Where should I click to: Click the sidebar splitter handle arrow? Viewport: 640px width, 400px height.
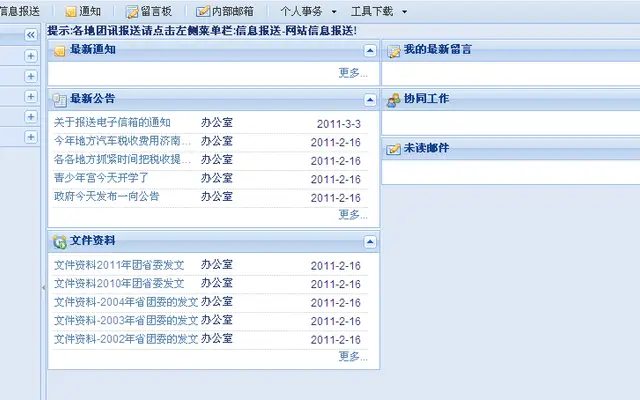[44, 288]
